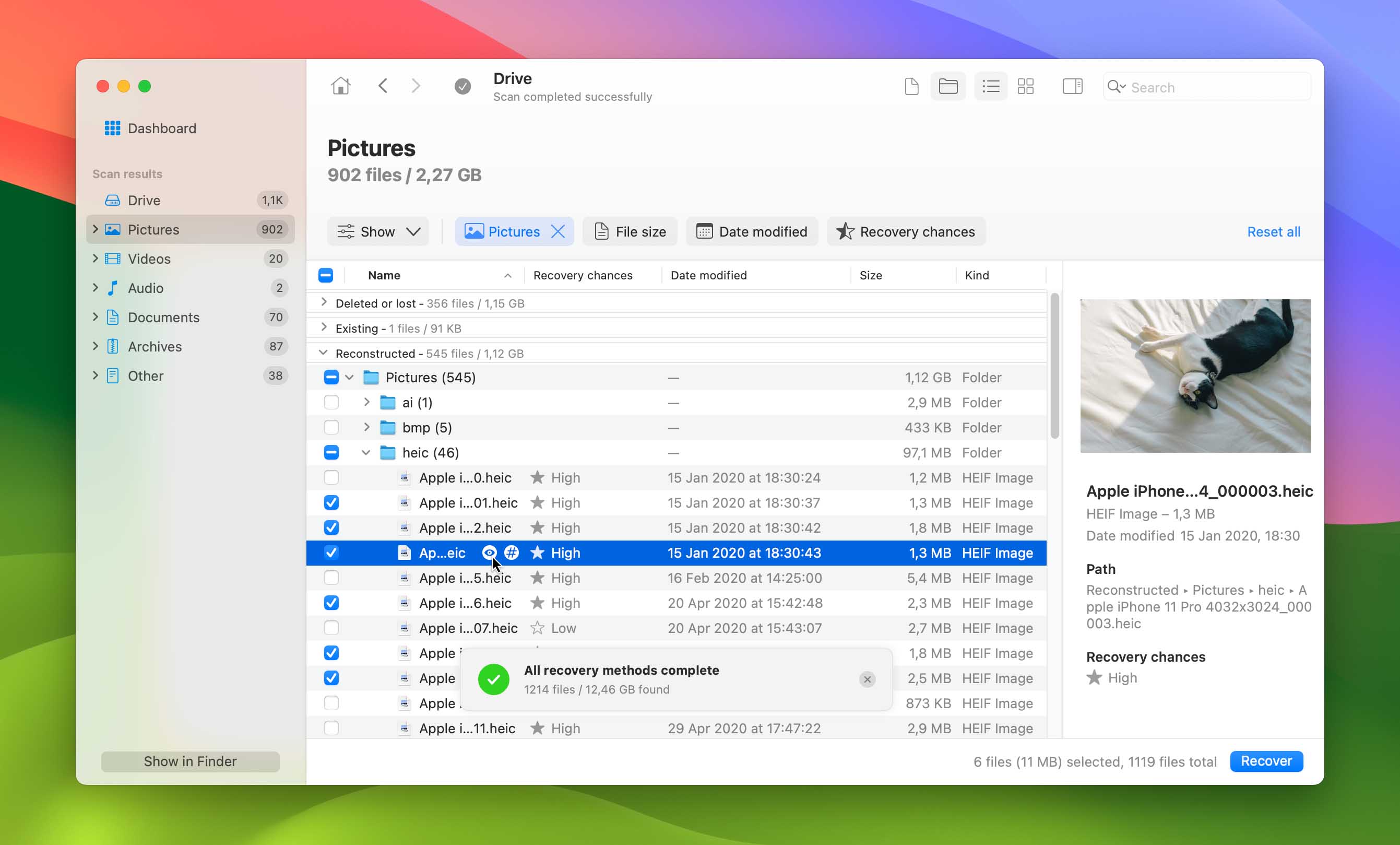Enable checkbox for Apple i...07.heic file
1400x845 pixels.
[331, 628]
